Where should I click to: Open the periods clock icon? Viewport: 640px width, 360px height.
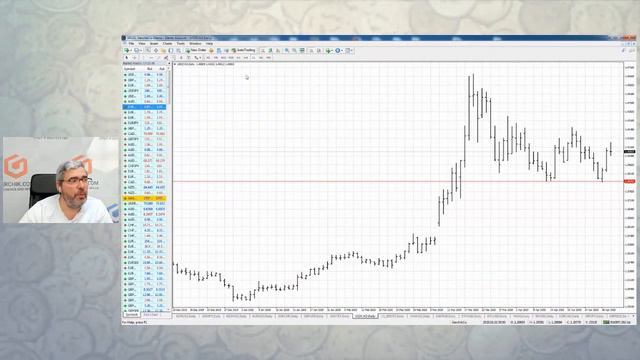coord(338,50)
